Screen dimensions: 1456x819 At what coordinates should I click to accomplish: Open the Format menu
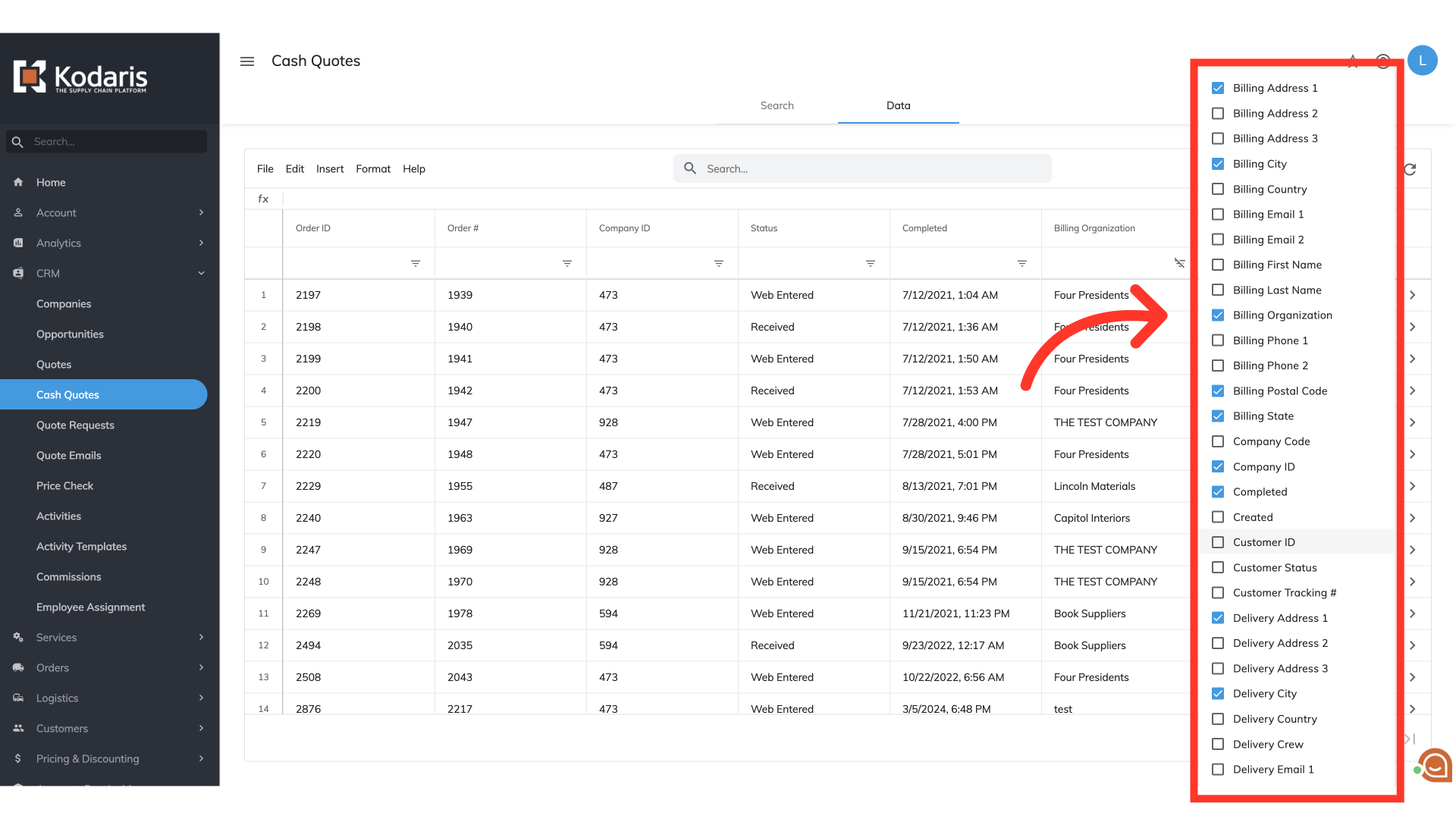[x=373, y=169]
